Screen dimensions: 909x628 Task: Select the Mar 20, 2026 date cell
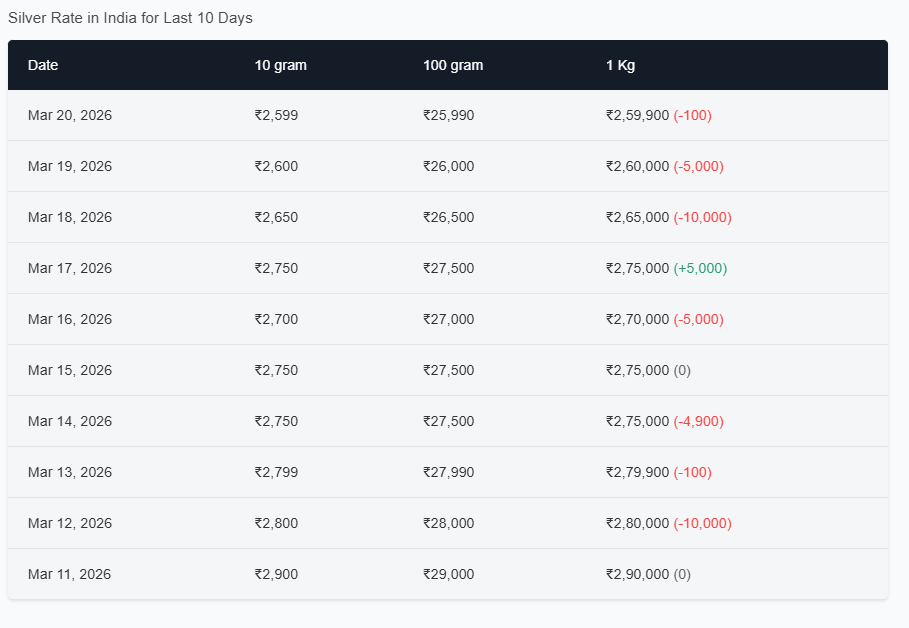click(x=70, y=115)
